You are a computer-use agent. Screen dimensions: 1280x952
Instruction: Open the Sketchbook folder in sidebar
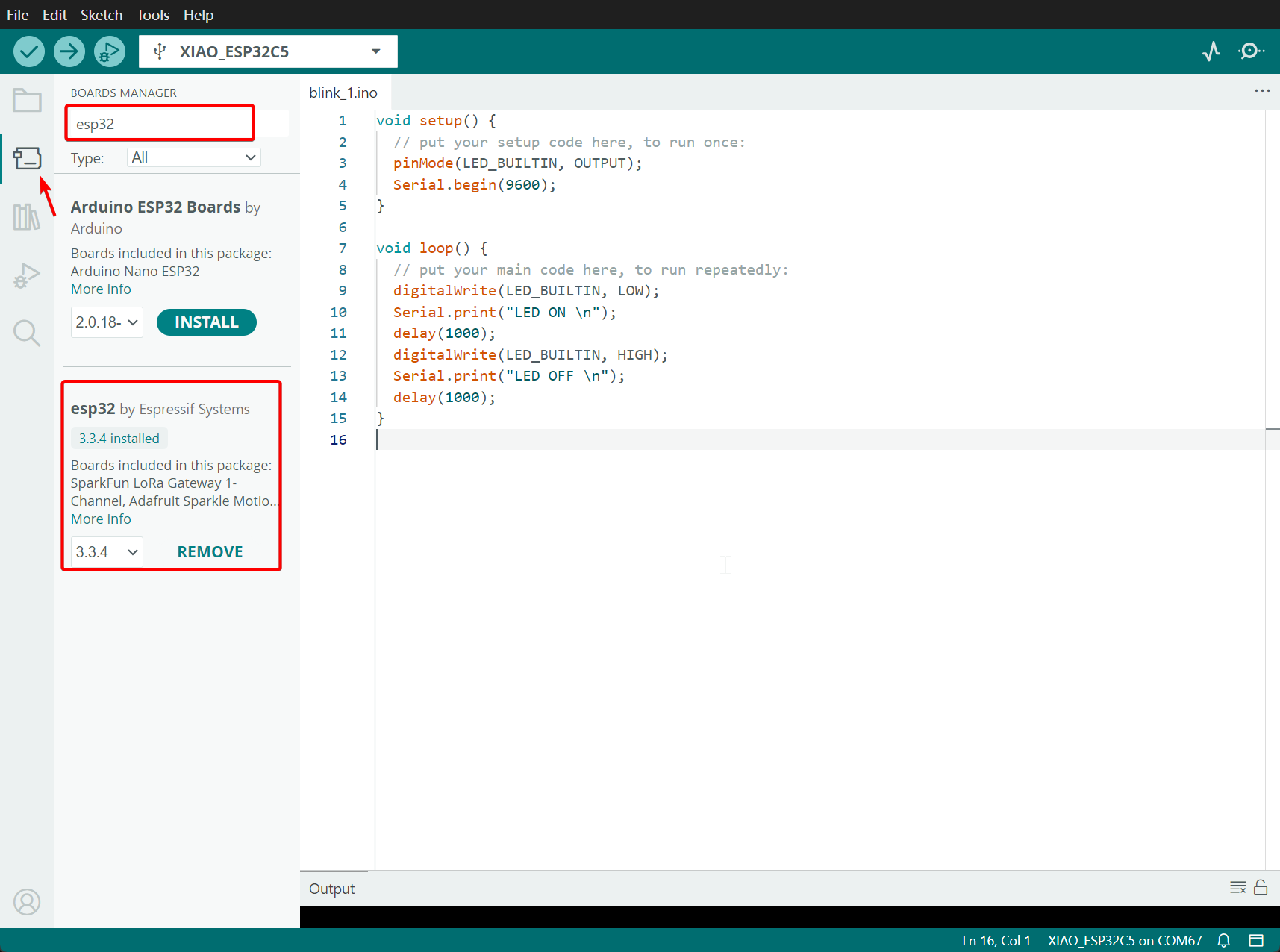27,101
